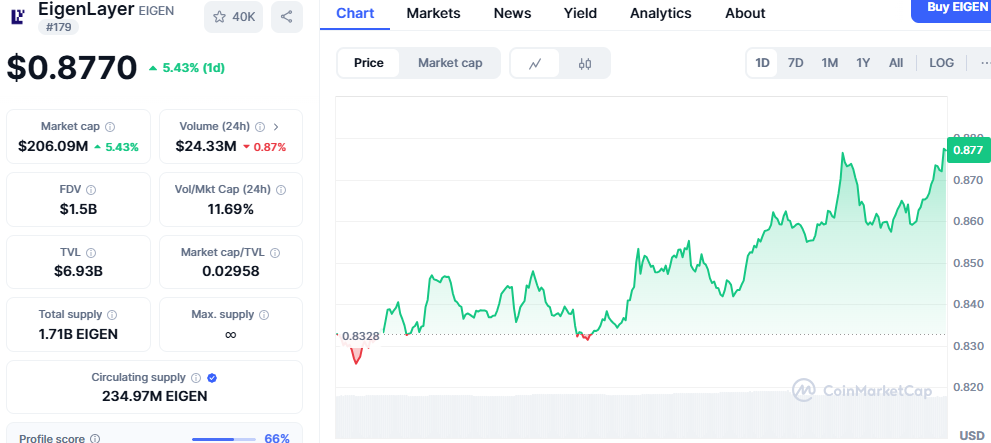Click the Market cap info icon

[x=110, y=127]
